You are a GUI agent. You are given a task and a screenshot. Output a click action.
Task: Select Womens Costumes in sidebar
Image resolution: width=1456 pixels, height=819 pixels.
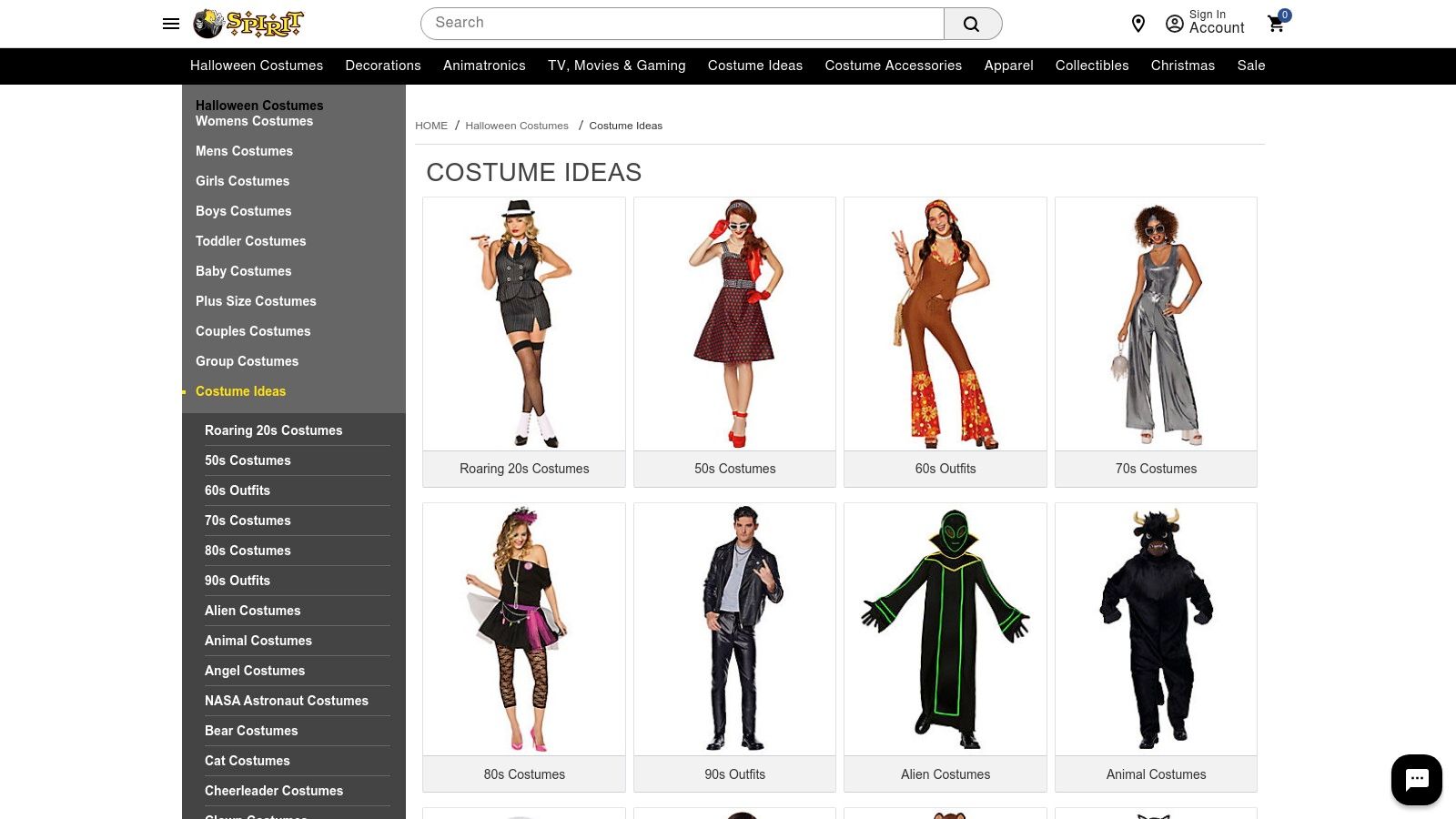coord(254,121)
